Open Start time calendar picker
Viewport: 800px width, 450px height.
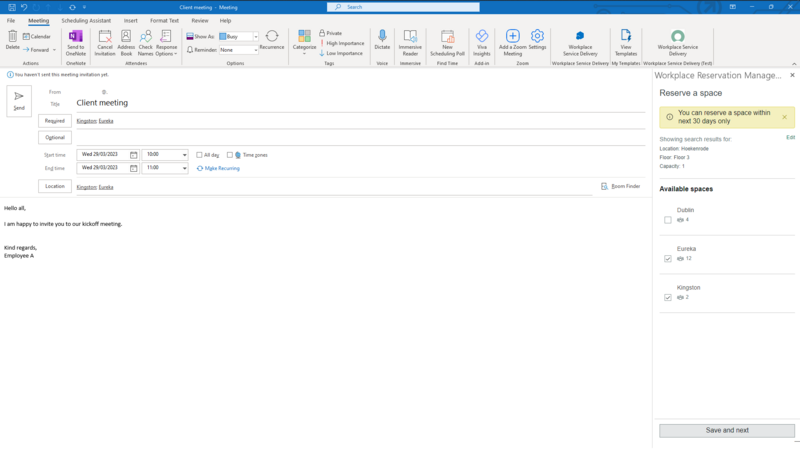(134, 155)
